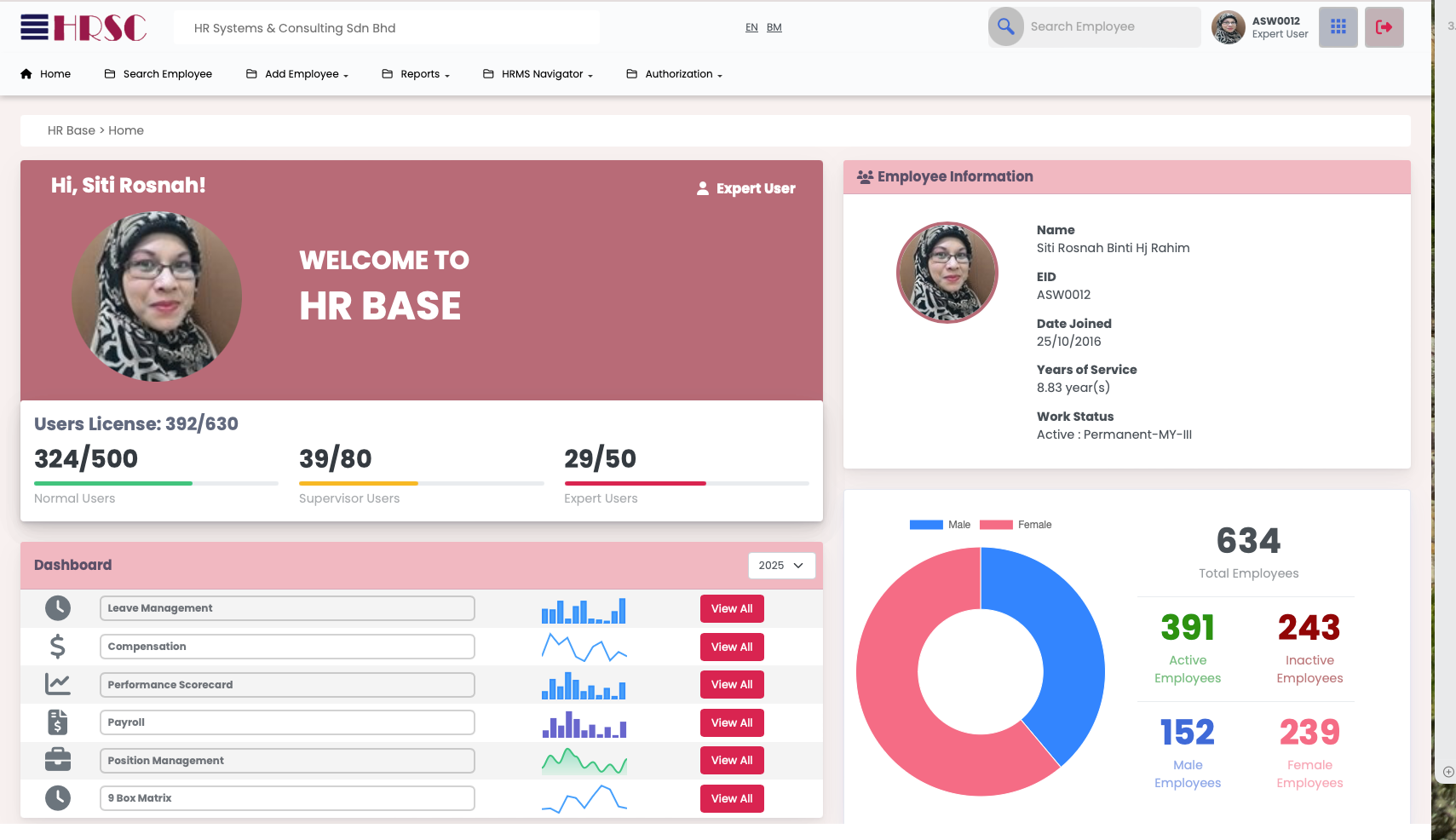This screenshot has width=1456, height=840.
Task: Open Search Employee menu item
Action: [158, 74]
